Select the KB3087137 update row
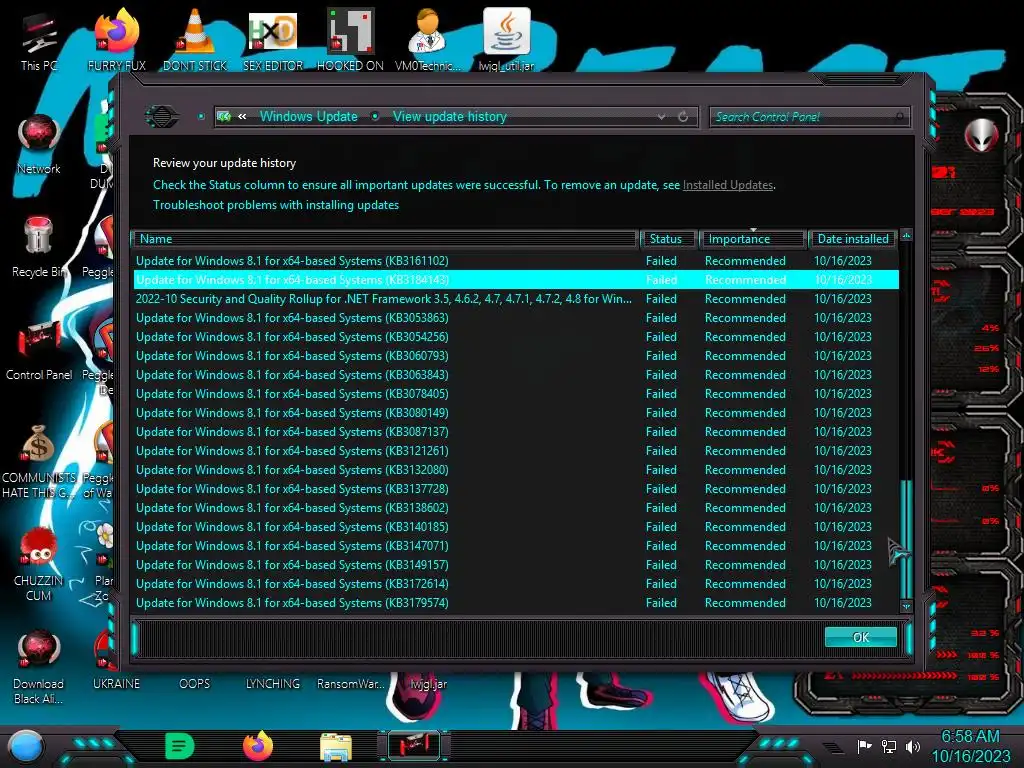 pos(516,432)
